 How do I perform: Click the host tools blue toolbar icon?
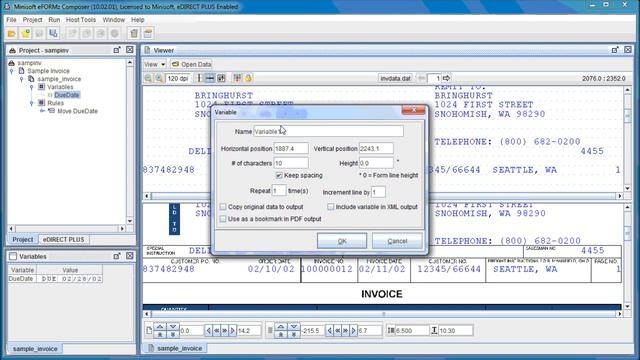(x=53, y=33)
